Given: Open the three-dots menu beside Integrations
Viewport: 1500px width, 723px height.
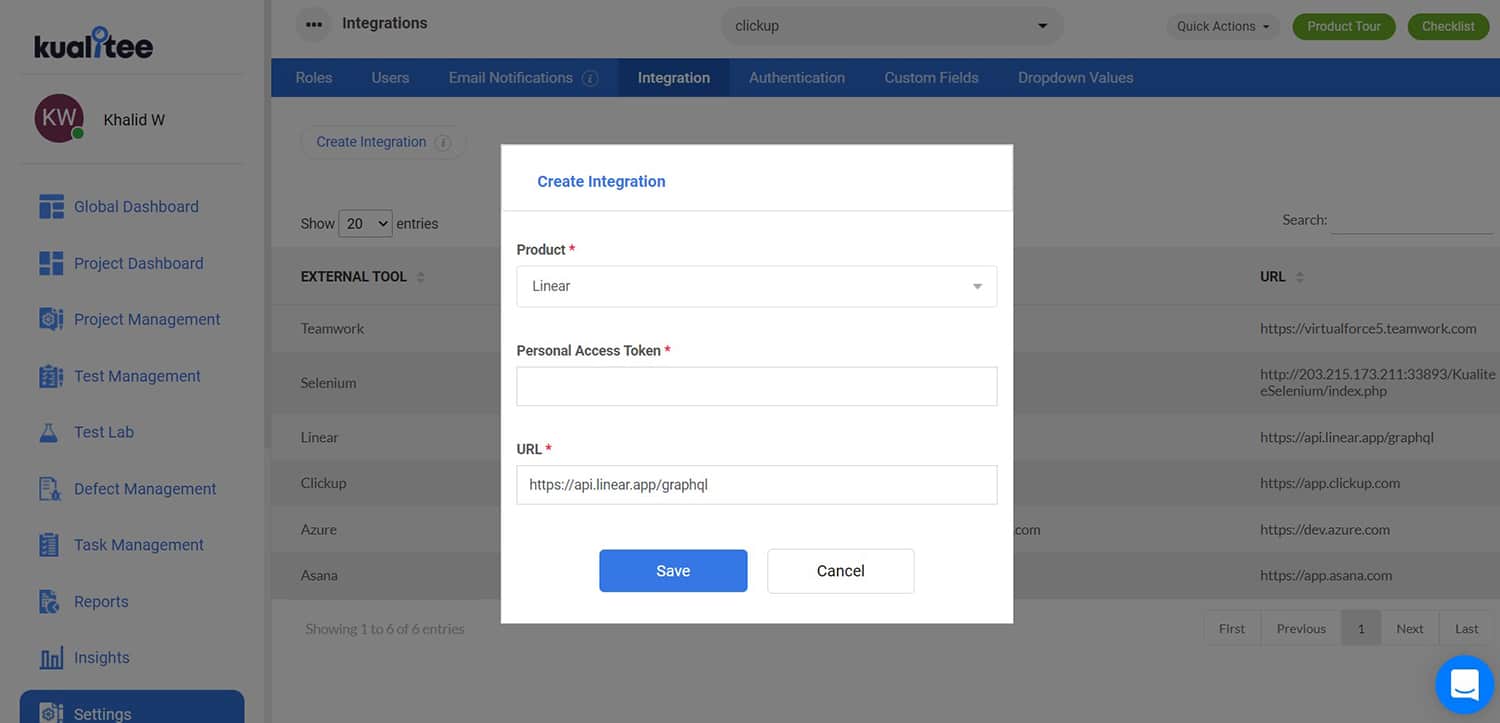Looking at the screenshot, I should pos(313,25).
